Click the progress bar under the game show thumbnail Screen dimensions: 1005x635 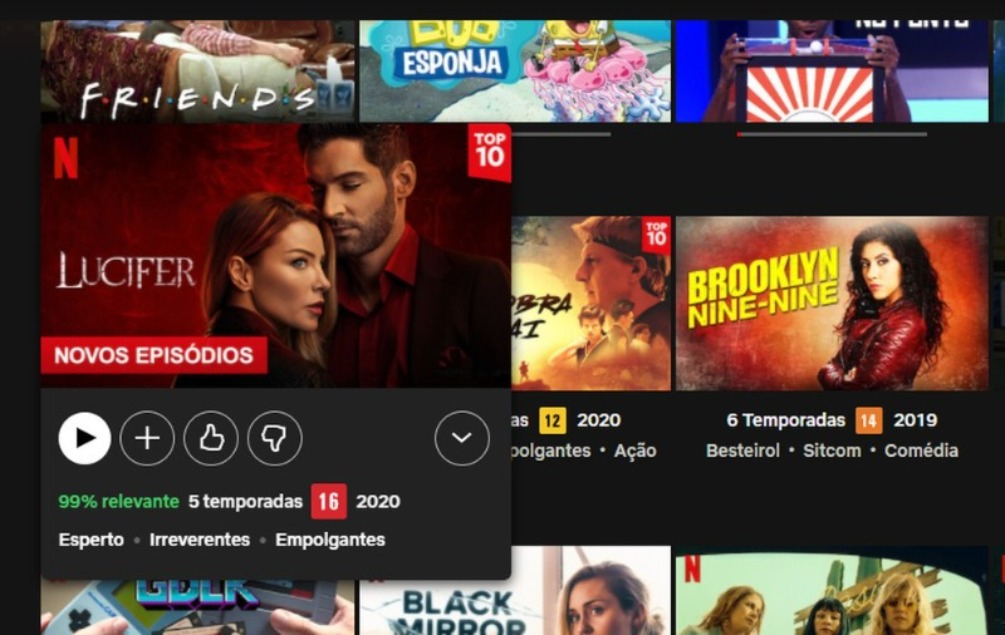pyautogui.click(x=832, y=135)
